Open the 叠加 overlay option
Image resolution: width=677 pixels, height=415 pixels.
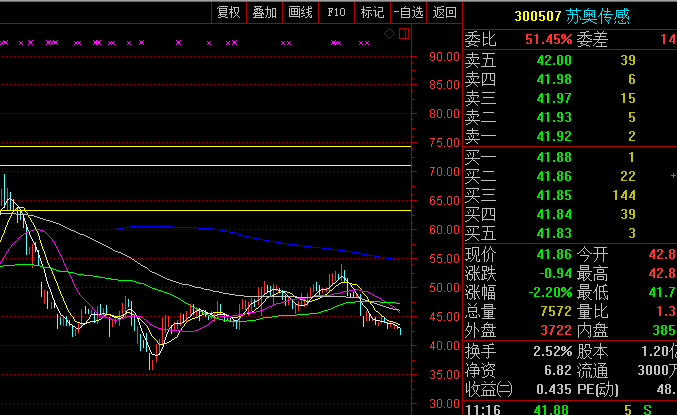click(264, 12)
